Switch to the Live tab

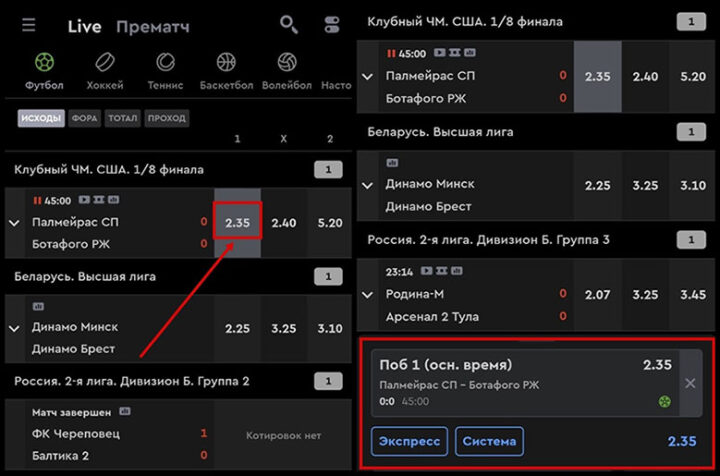[84, 27]
